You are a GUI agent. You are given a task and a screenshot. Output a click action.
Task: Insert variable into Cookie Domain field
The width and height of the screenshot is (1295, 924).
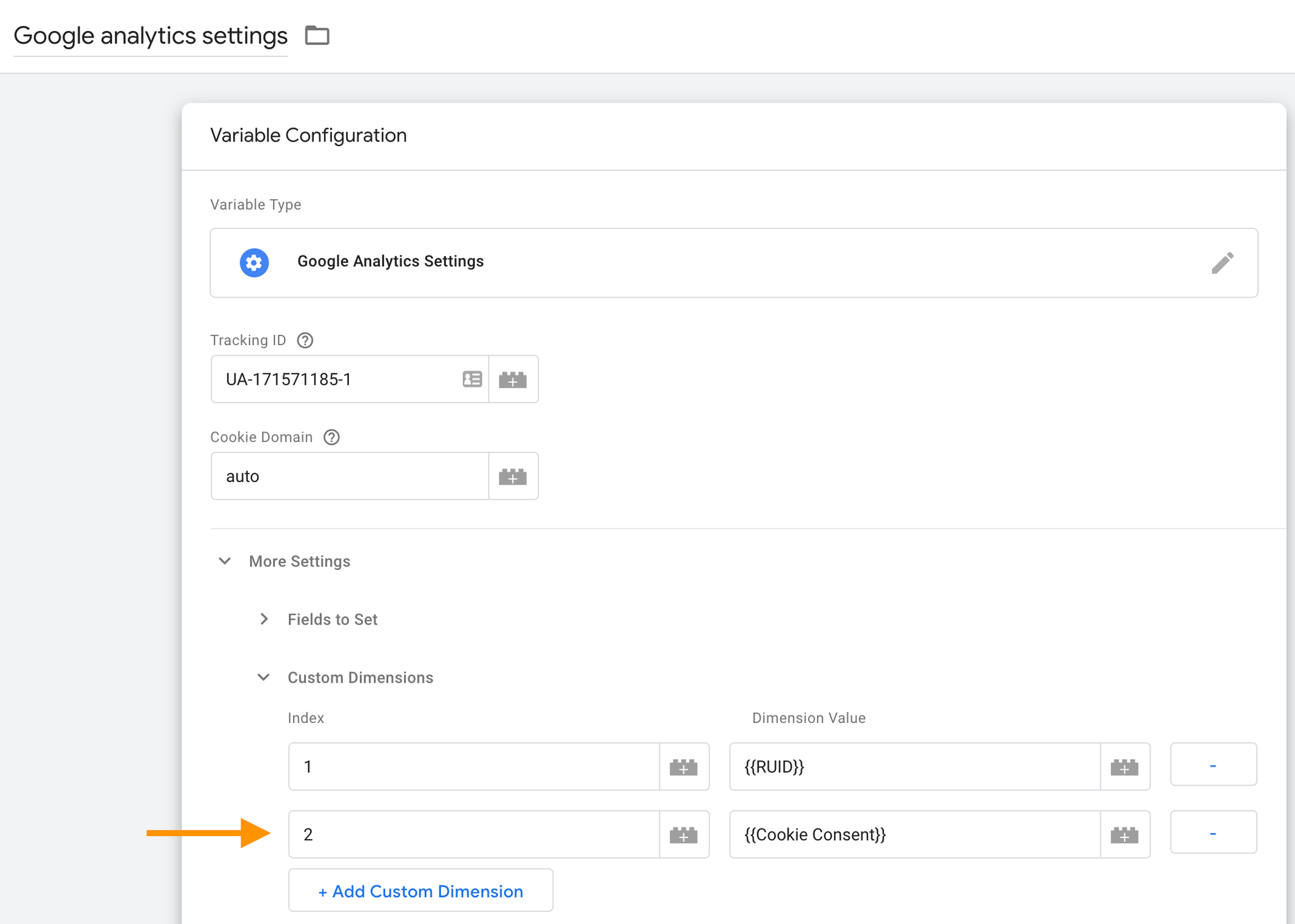[513, 477]
